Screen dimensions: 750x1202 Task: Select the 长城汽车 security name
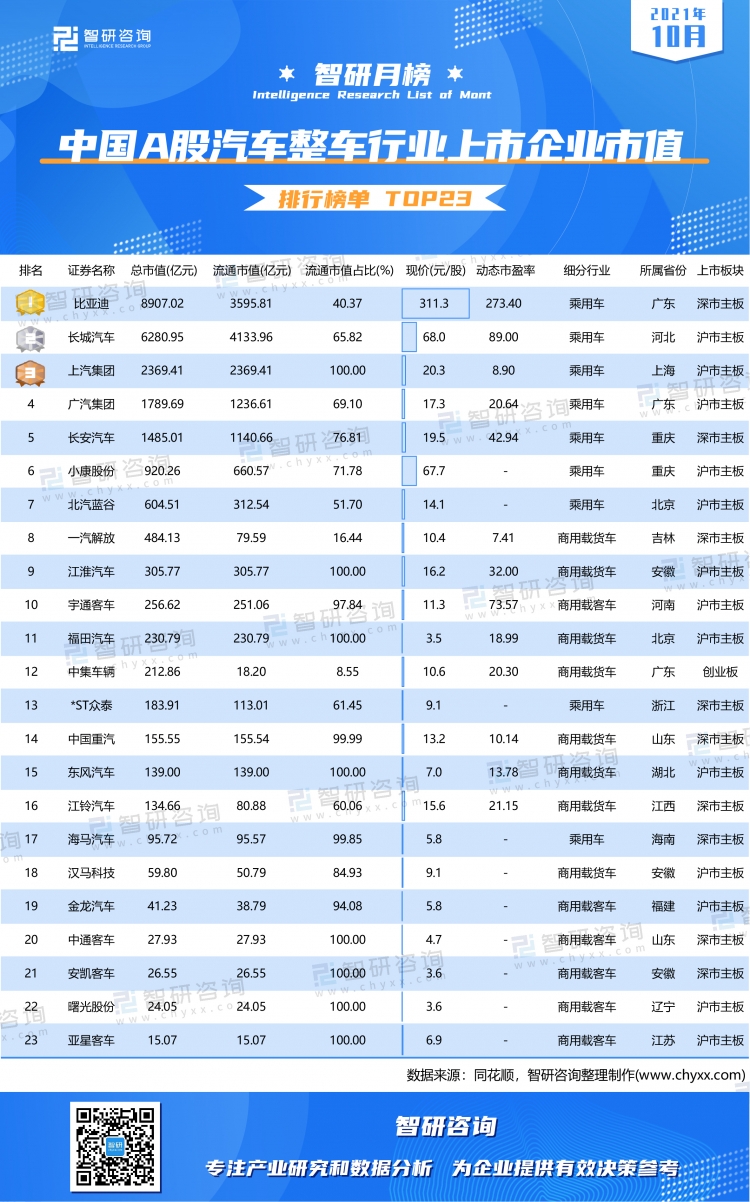point(91,337)
